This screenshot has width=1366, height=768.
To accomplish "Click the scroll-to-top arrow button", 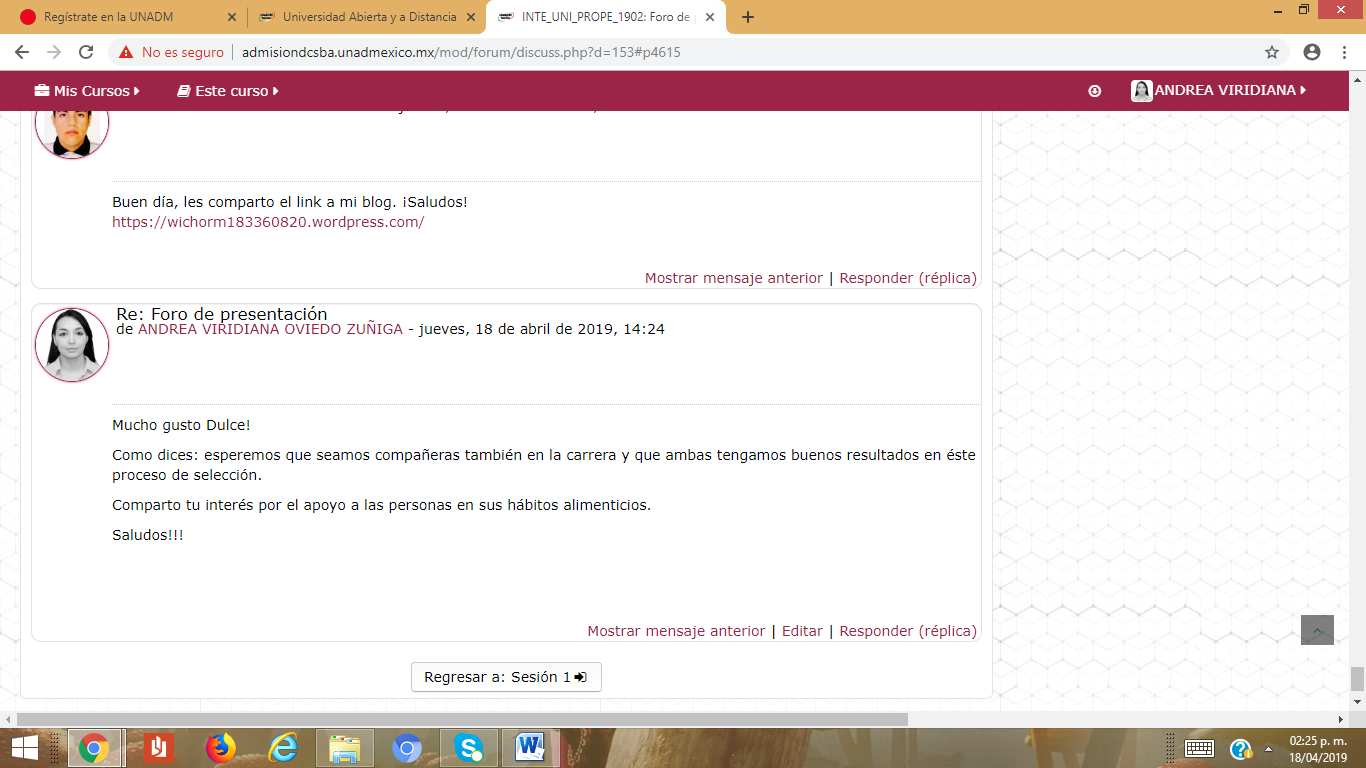I will (1317, 630).
